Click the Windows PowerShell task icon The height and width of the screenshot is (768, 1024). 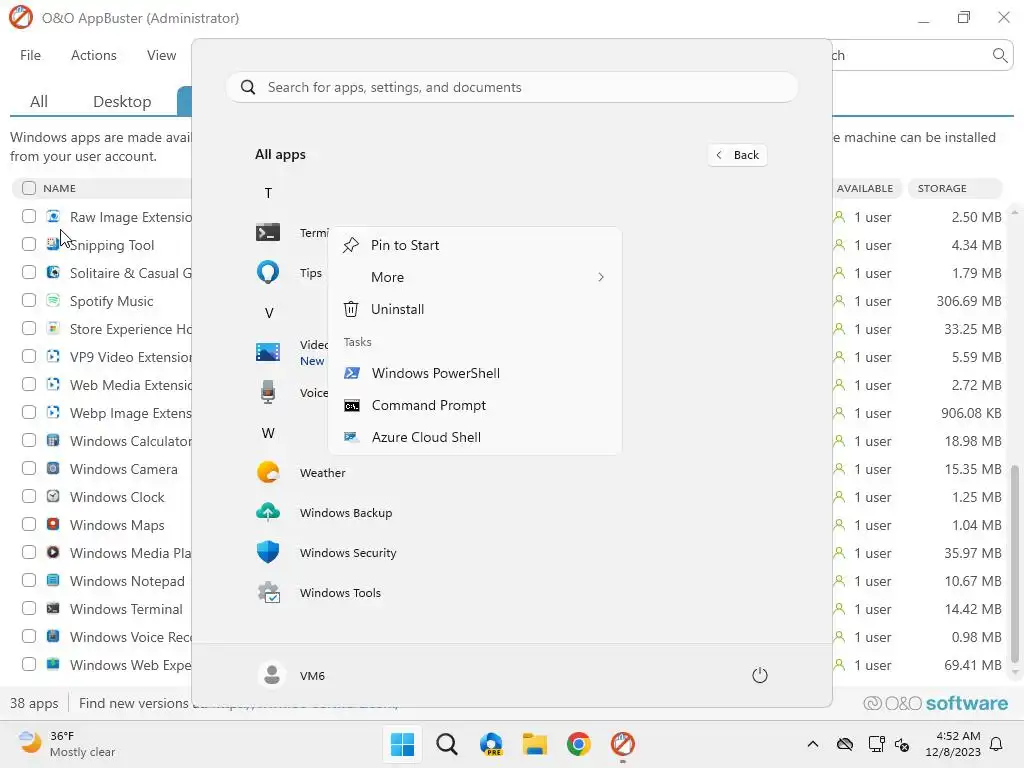(x=352, y=373)
